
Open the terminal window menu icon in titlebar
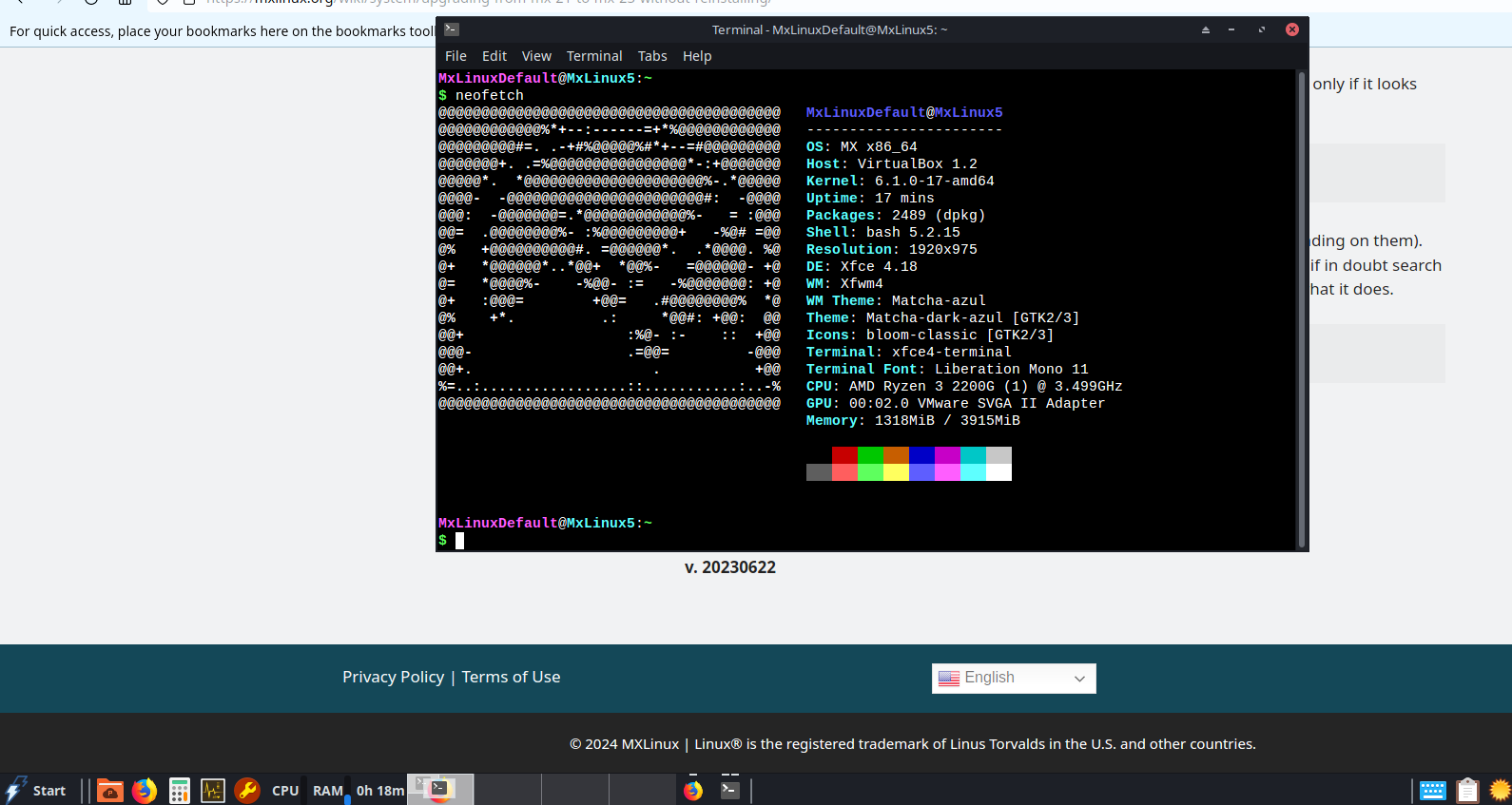(x=452, y=29)
